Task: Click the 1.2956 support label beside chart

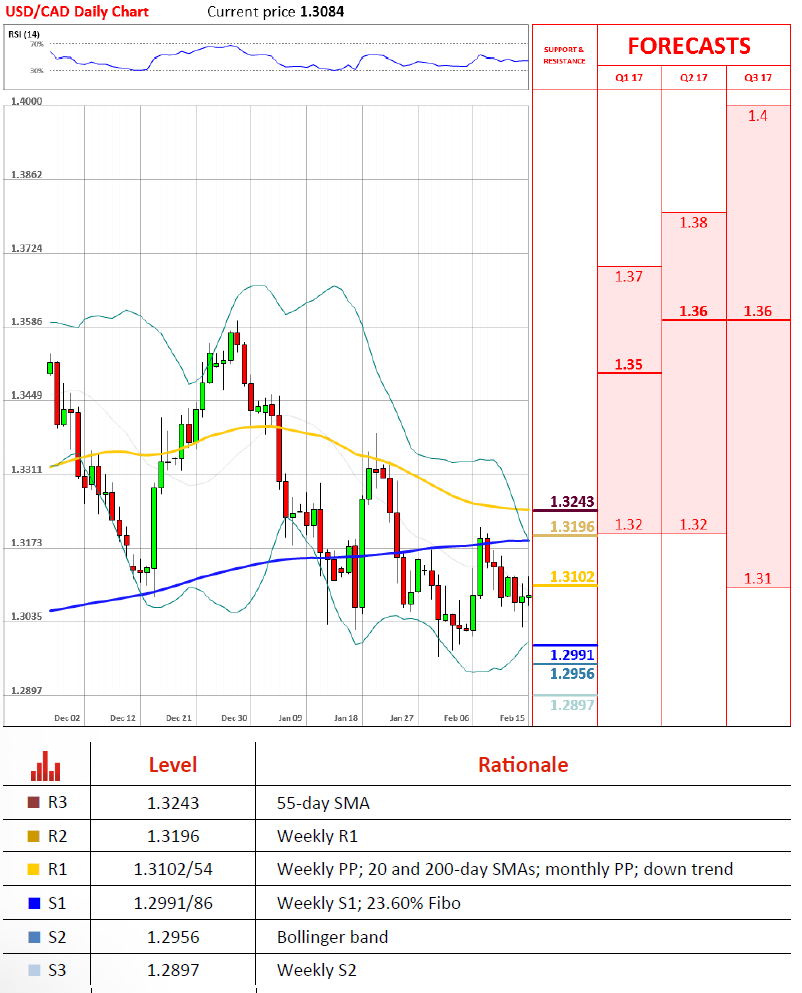Action: point(572,673)
